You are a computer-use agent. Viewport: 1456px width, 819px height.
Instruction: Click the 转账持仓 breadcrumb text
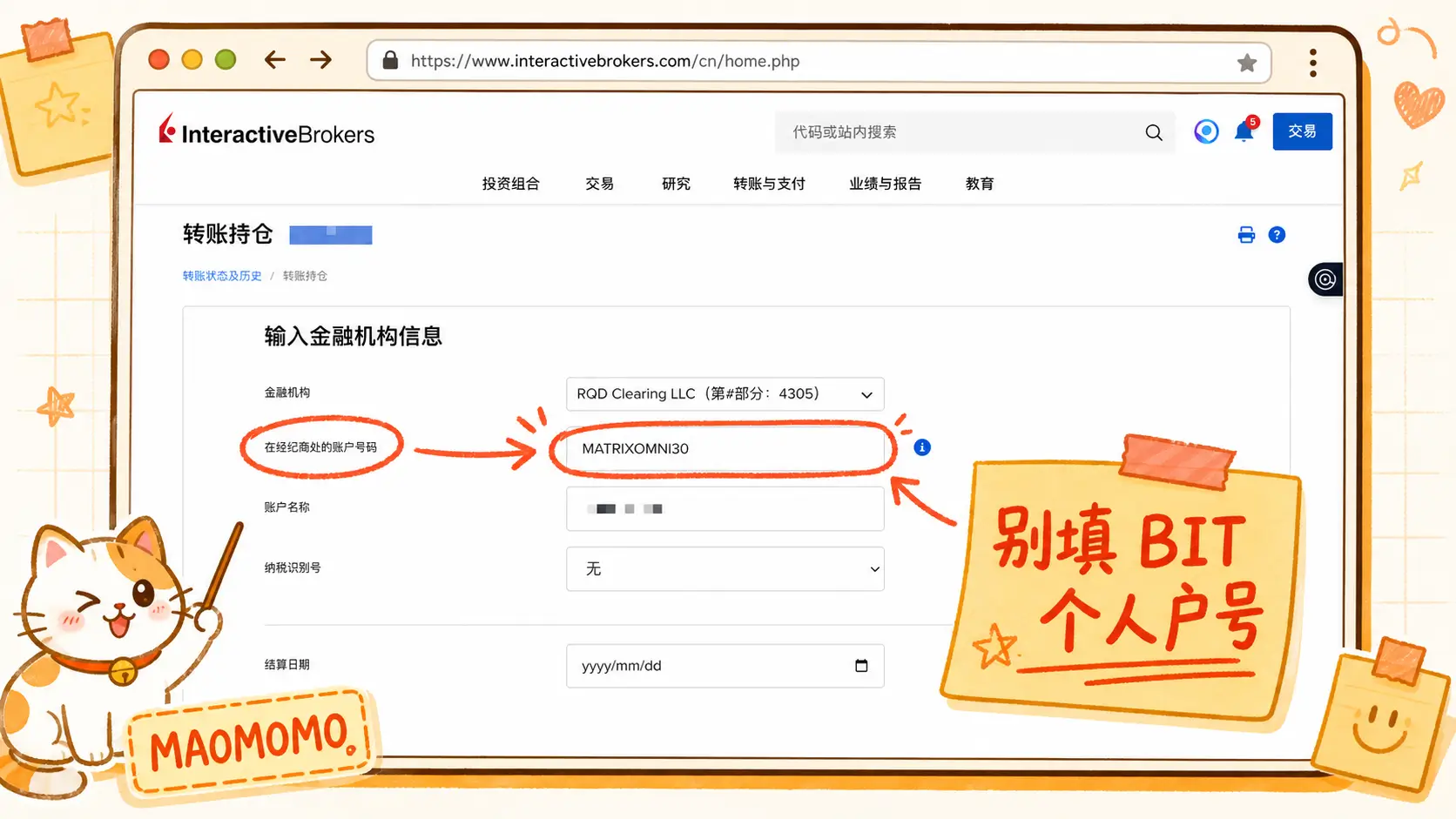[x=305, y=276]
